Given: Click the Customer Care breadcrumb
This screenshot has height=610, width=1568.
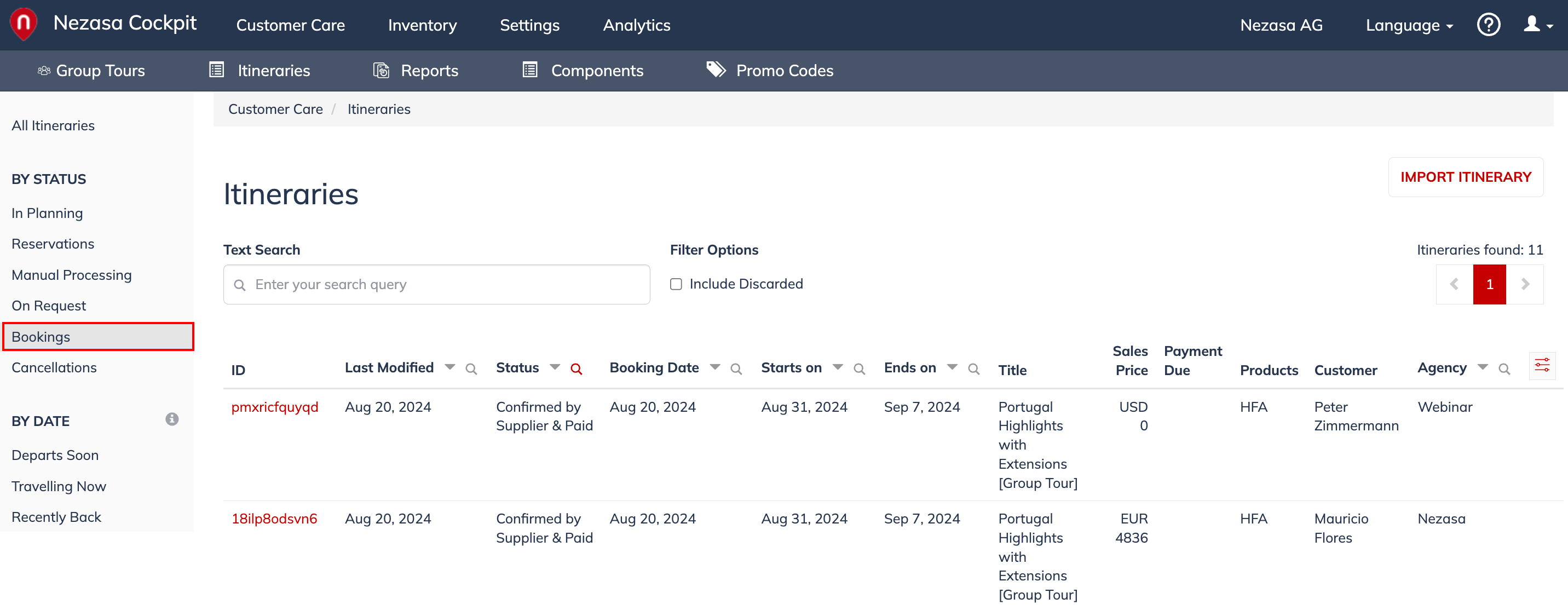Looking at the screenshot, I should [x=276, y=110].
